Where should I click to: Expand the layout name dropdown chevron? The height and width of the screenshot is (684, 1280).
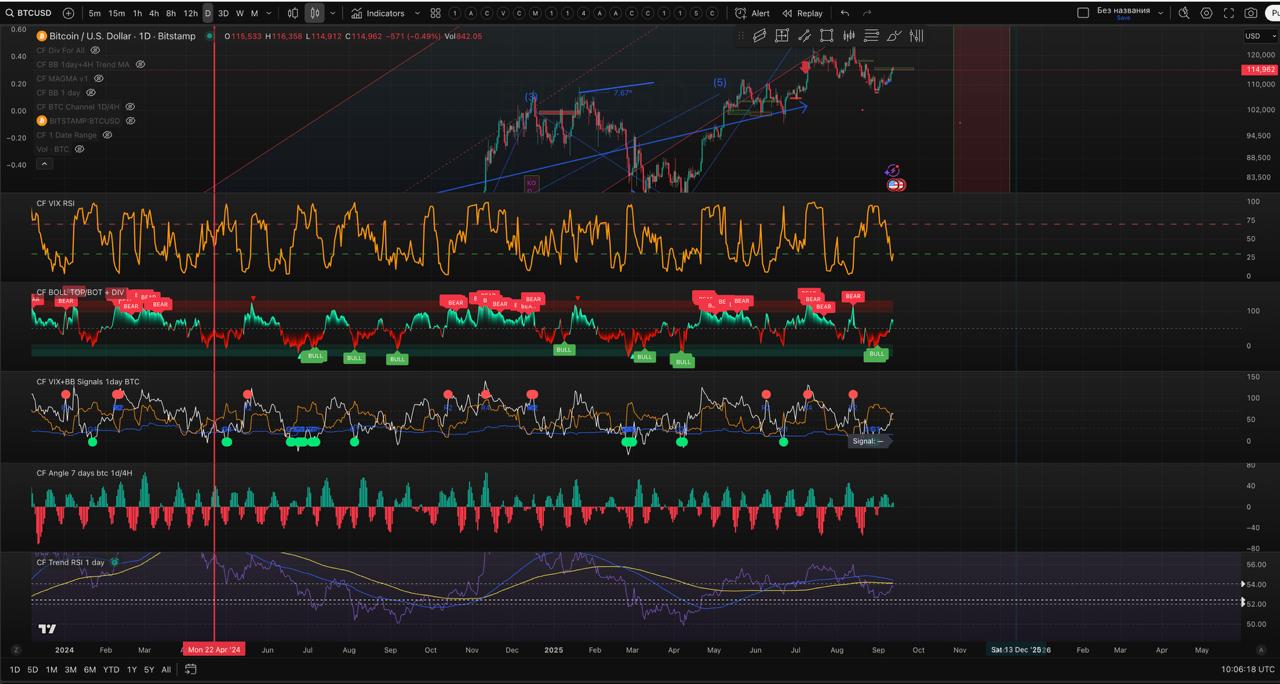pyautogui.click(x=1160, y=12)
